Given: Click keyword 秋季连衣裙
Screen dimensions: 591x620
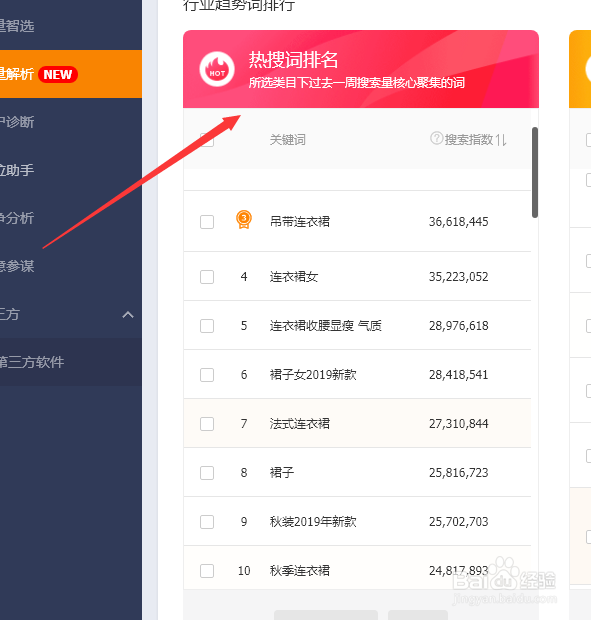Looking at the screenshot, I should [x=300, y=571].
